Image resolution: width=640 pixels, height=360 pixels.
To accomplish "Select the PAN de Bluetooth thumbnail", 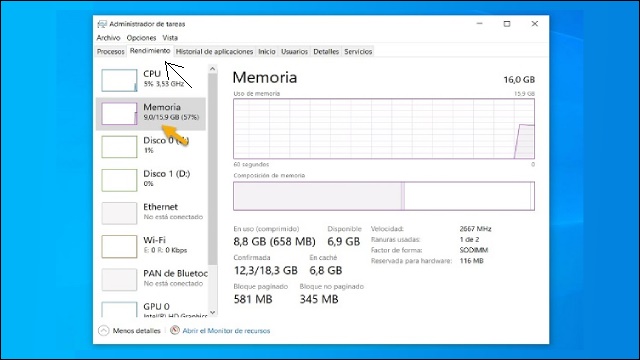I will 119,280.
